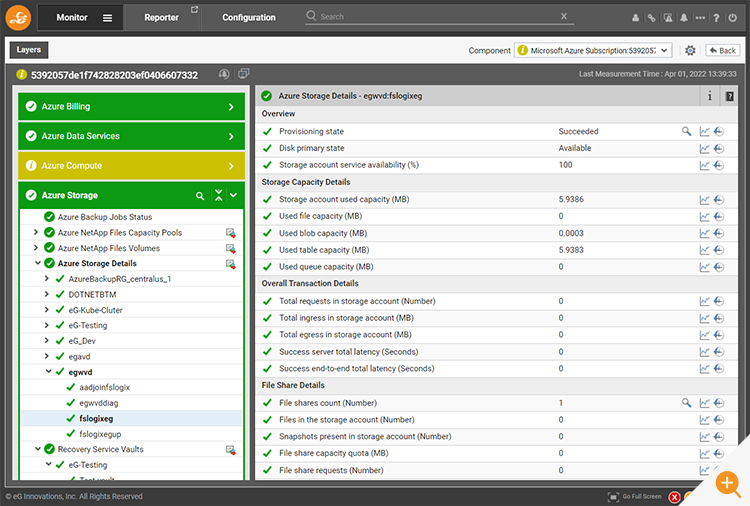Click the link chain icon in top bar
The image size is (750, 506).
point(651,18)
